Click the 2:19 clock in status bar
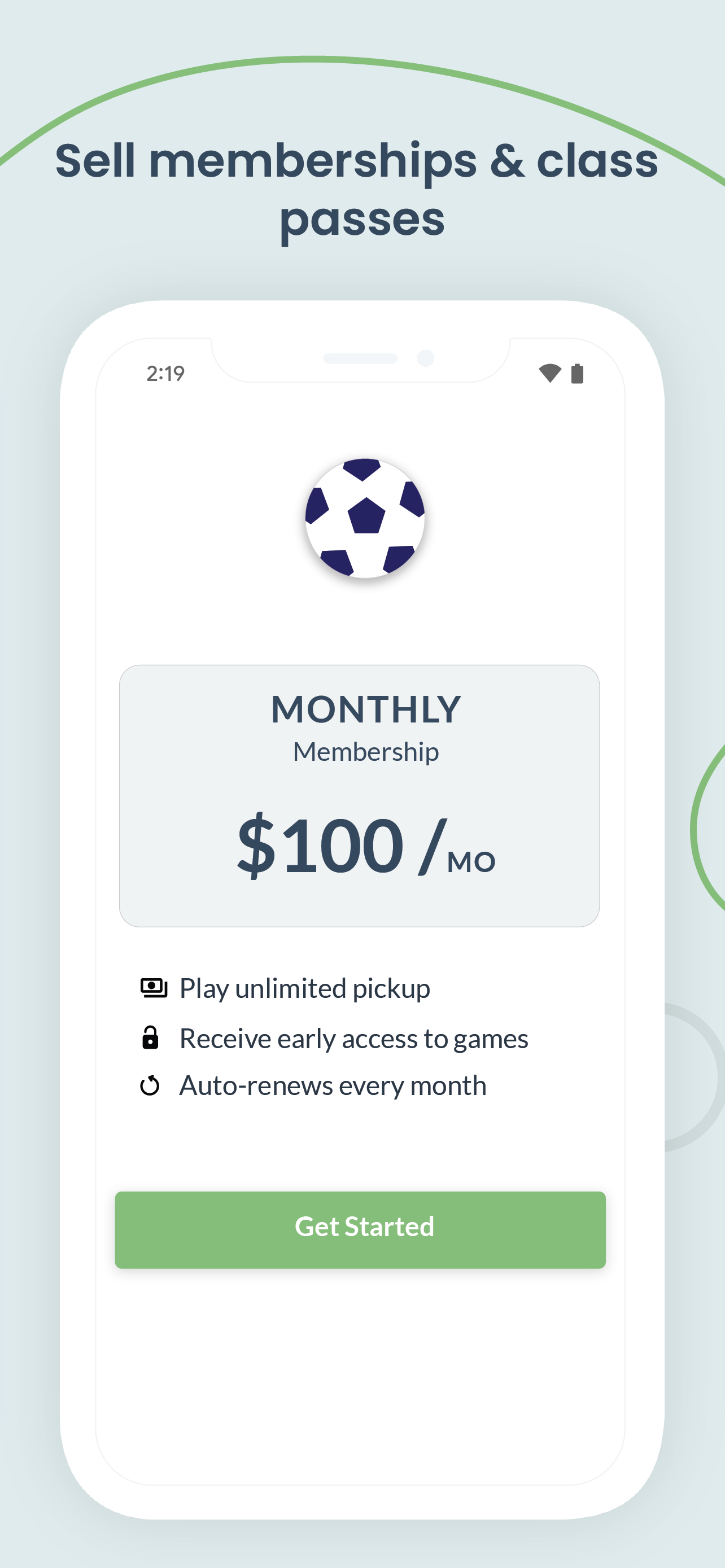The image size is (725, 1568). click(165, 374)
